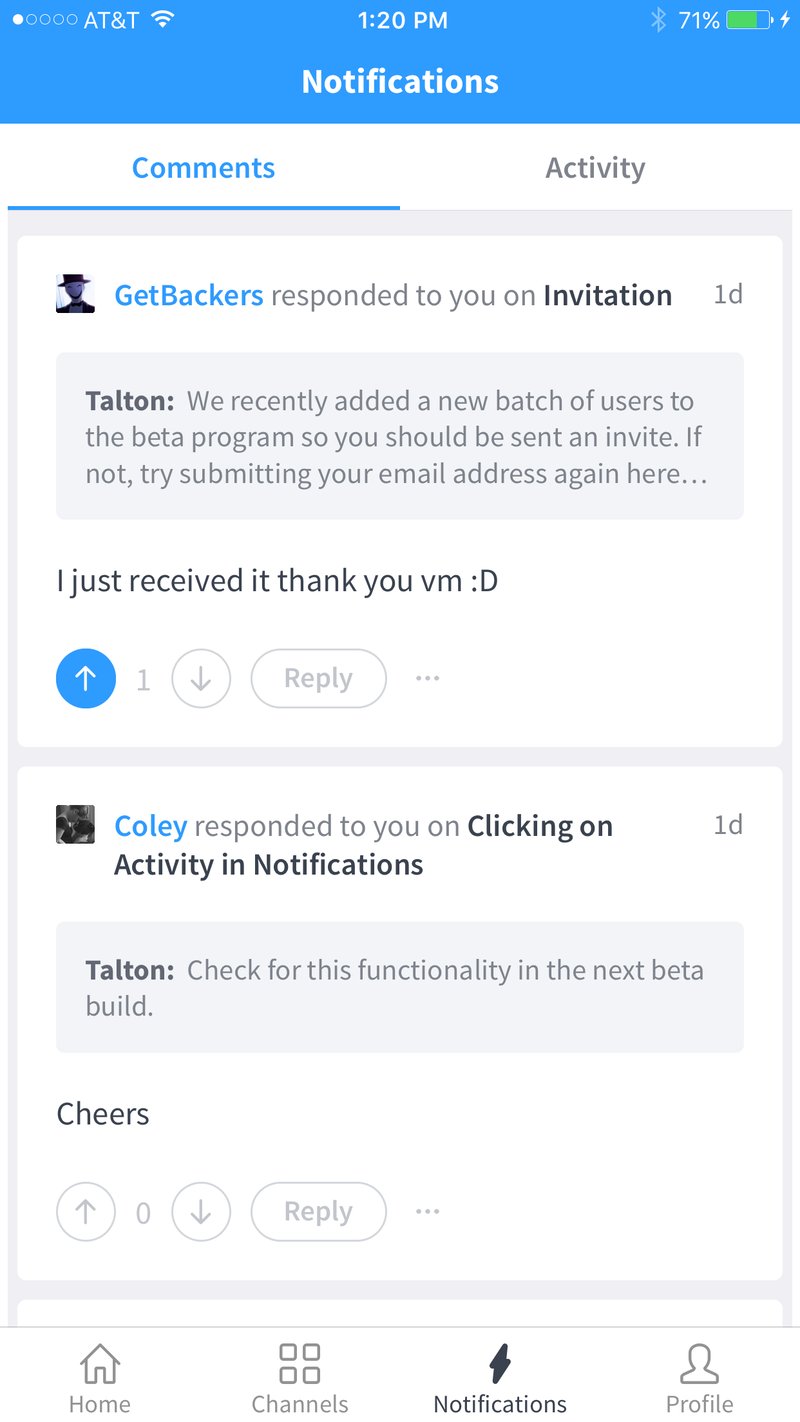
Task: Downvote the 'Cheers' comment
Action: [x=201, y=1211]
